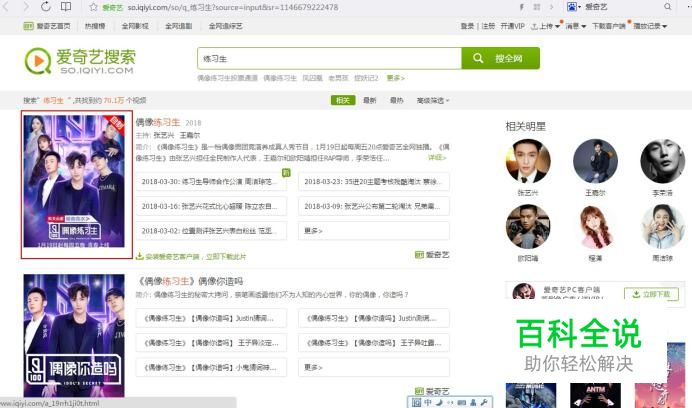Open 全网追综艺 in top navigation
Image resolution: width=692 pixels, height=408 pixels.
pos(226,26)
